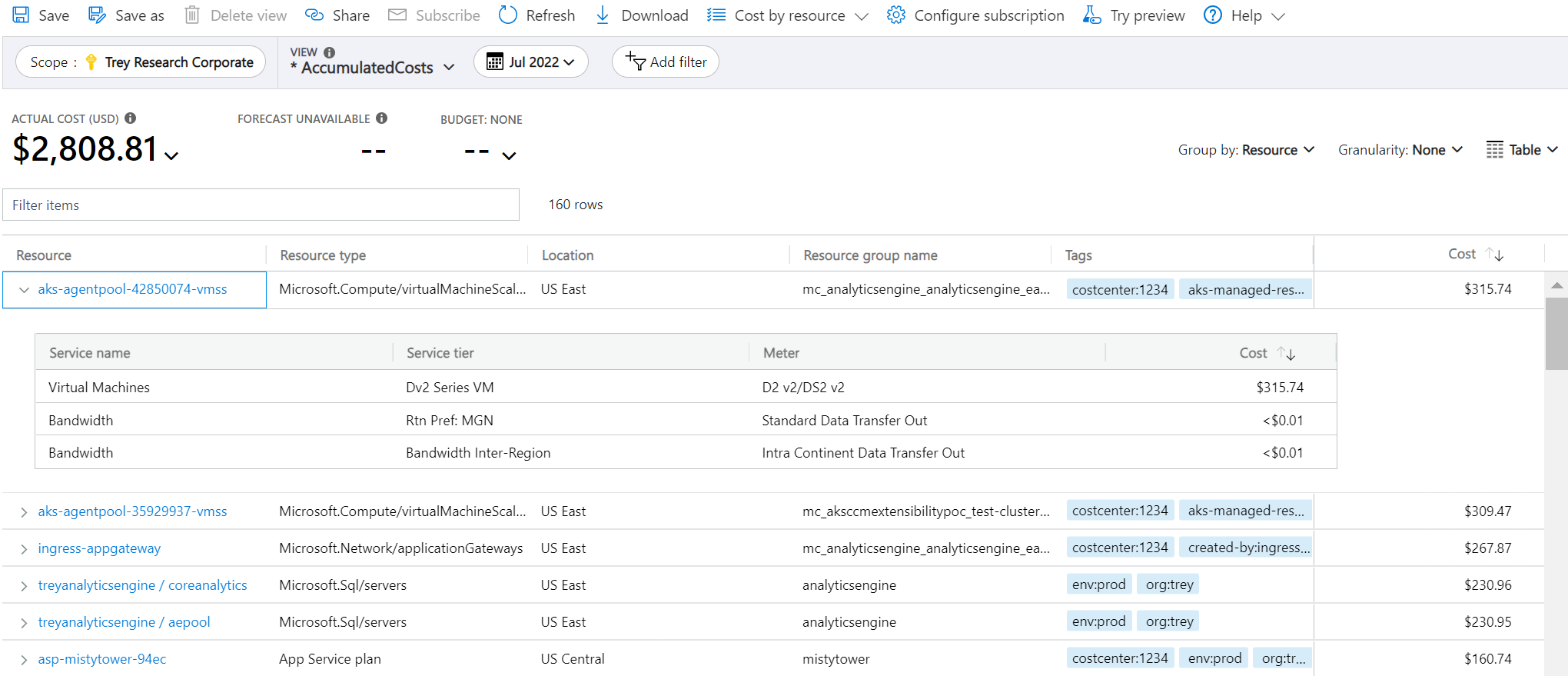Click the Save disk icon
Screen dimensions: 1568x676
pos(21,15)
